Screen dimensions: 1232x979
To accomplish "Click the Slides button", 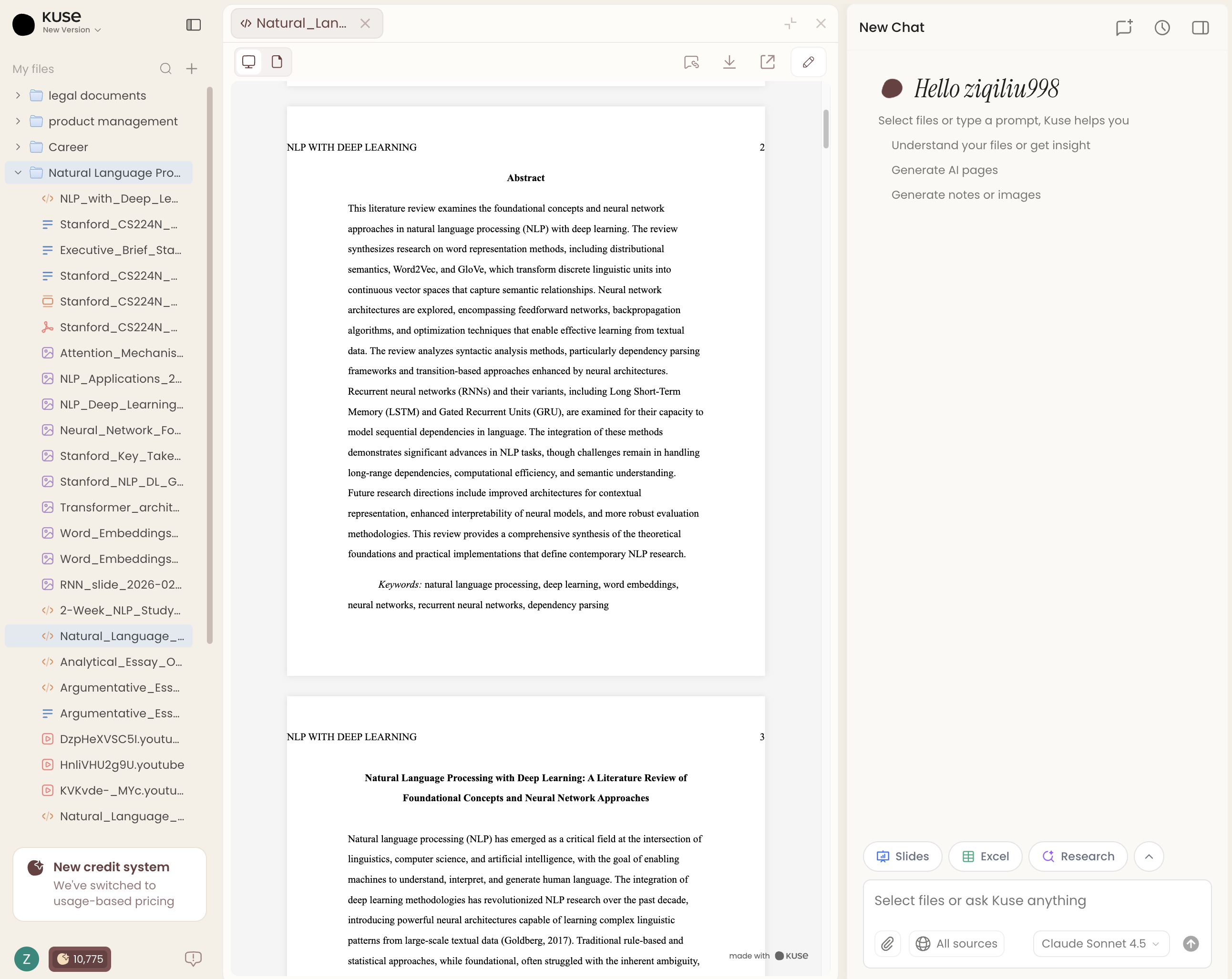I will [902, 856].
